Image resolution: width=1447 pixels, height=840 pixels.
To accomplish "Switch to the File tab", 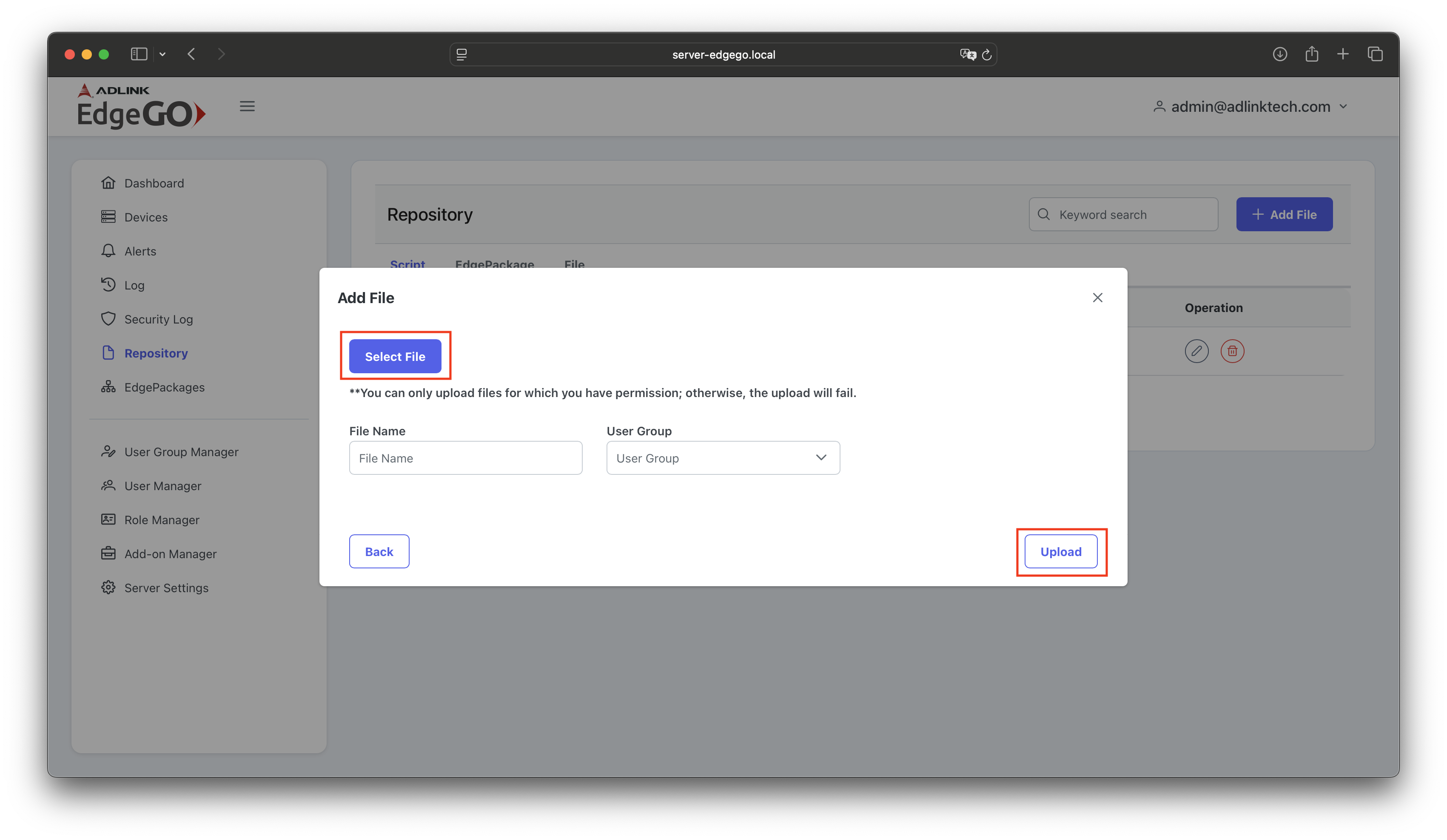I will [x=574, y=264].
